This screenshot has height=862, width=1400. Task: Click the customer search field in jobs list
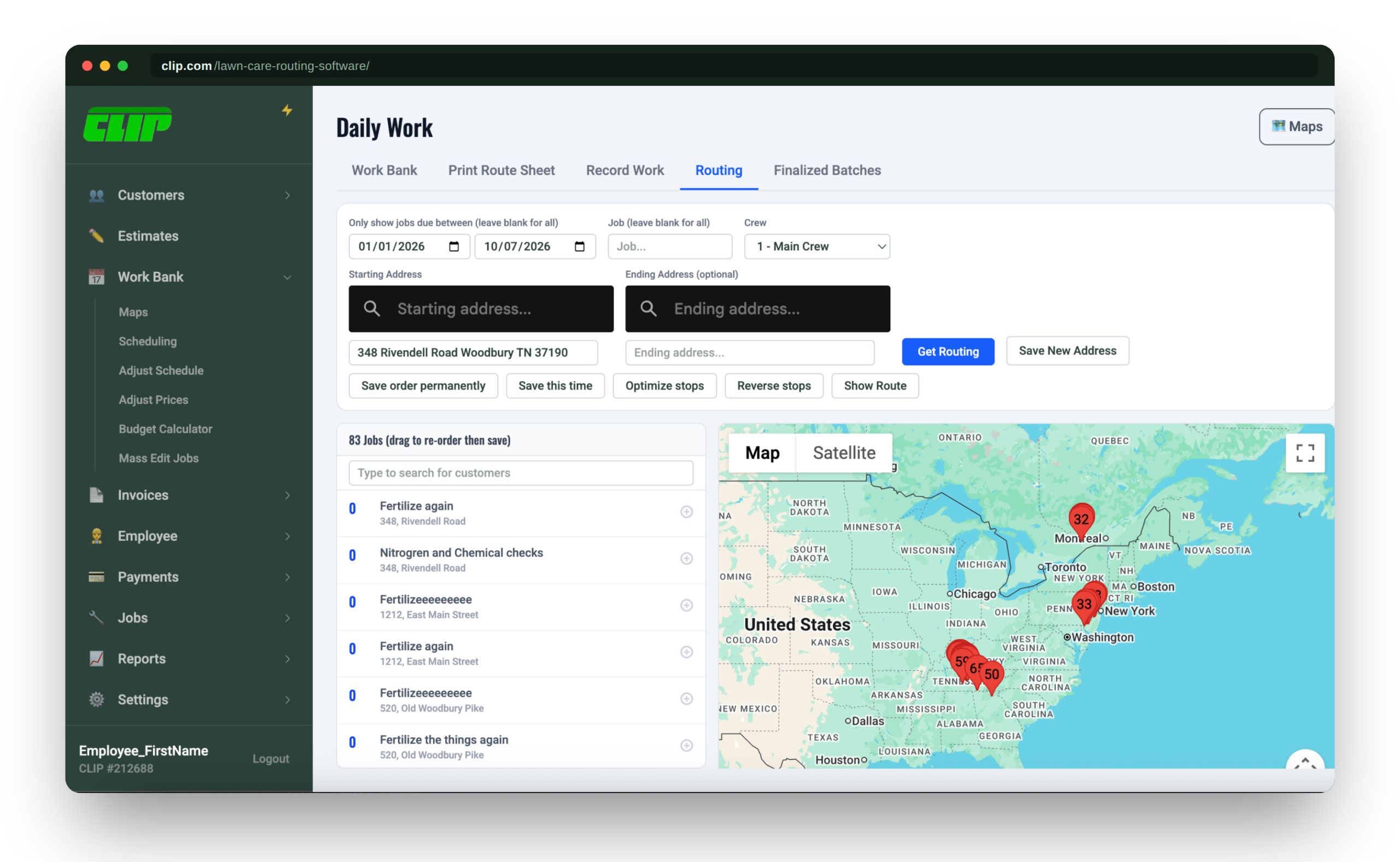click(x=521, y=473)
